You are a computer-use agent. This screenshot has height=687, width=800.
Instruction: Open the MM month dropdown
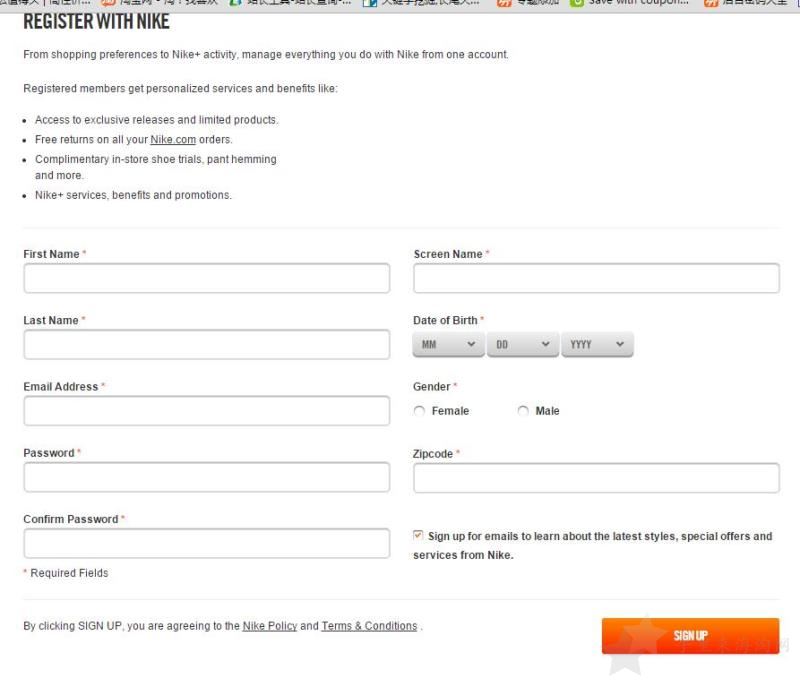(x=448, y=345)
